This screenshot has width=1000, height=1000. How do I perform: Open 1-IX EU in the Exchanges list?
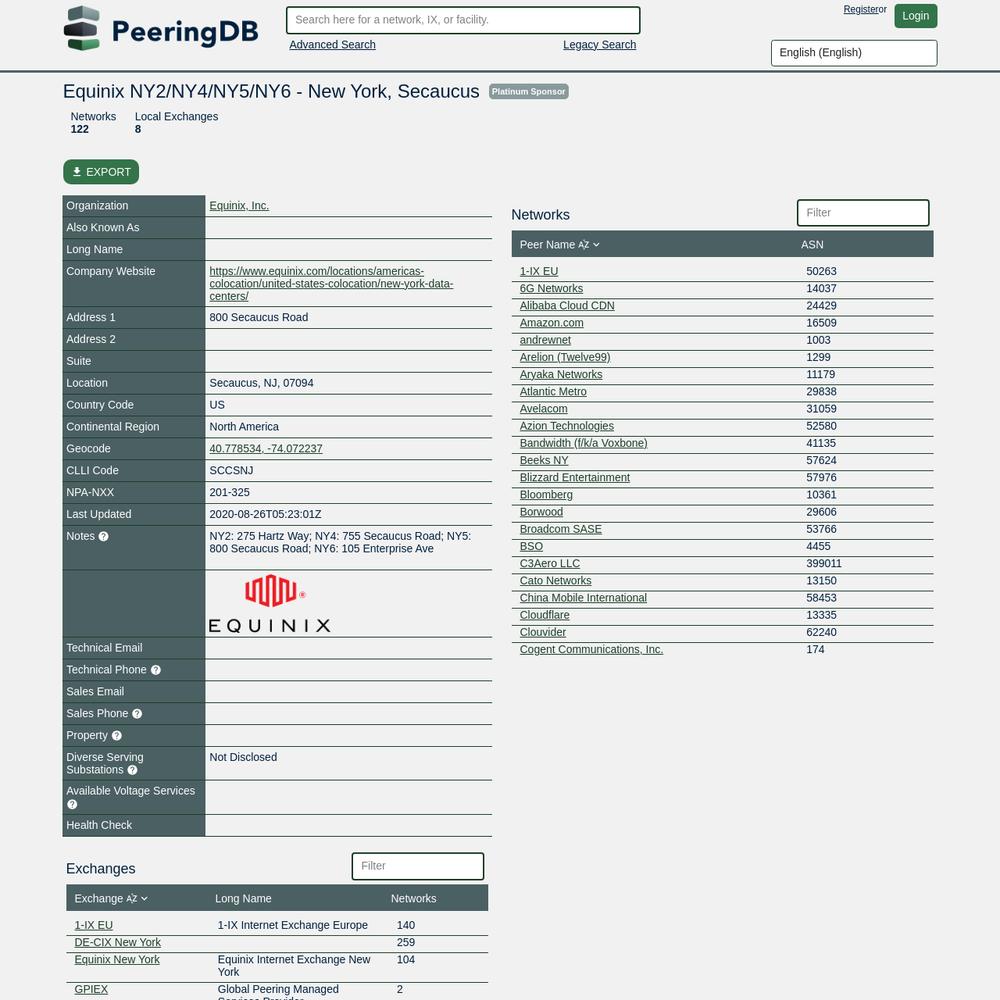(x=94, y=926)
